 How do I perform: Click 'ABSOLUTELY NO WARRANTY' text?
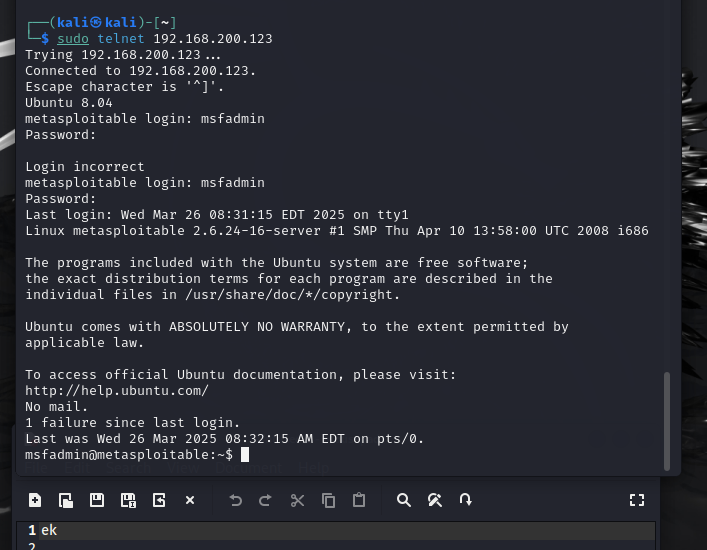(257, 327)
